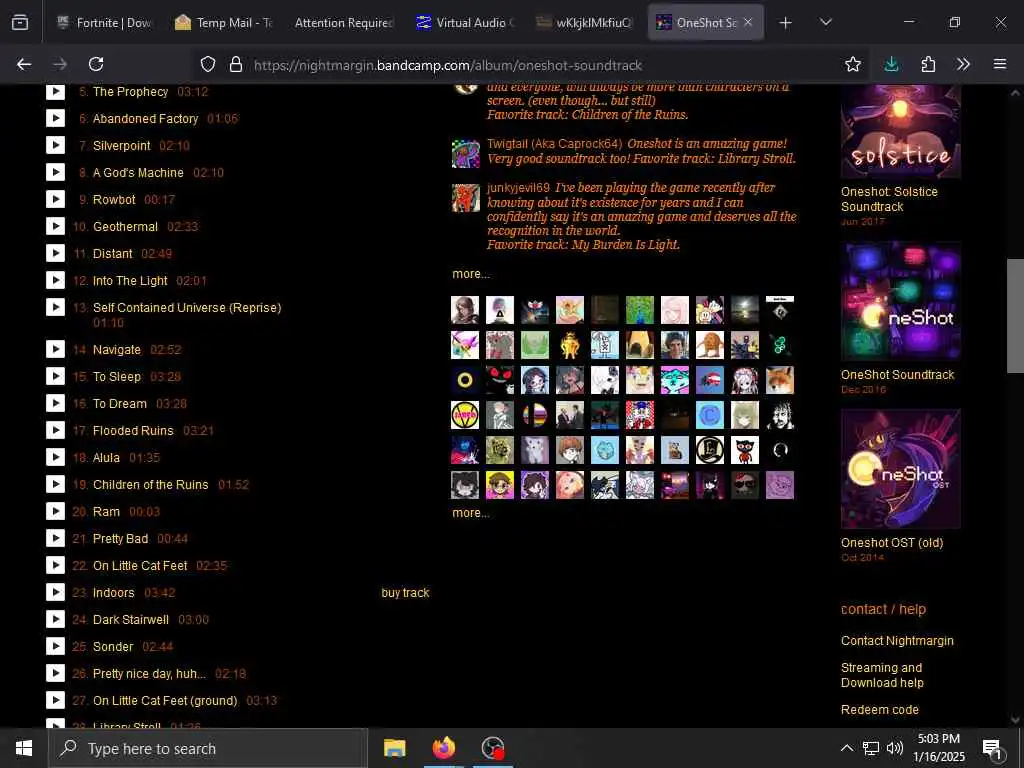Play A God's Machine track
This screenshot has height=768, width=1024.
click(56, 172)
